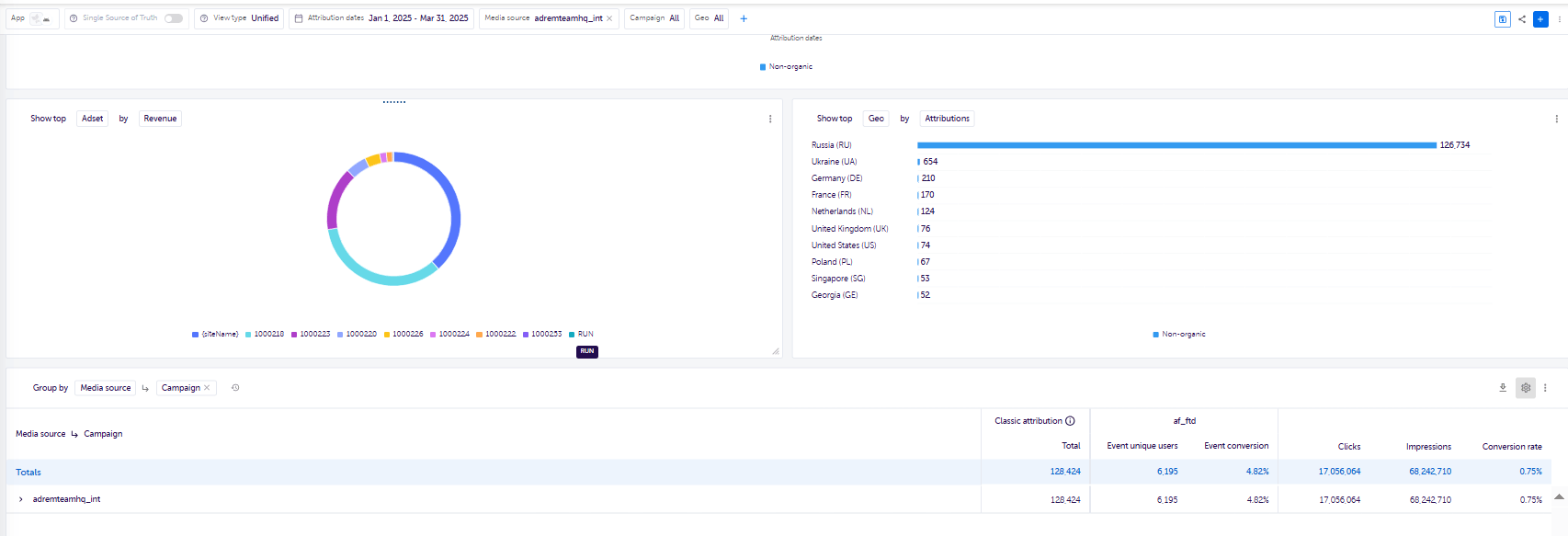
Task: Sort by the Clicks column header
Action: (x=1348, y=447)
